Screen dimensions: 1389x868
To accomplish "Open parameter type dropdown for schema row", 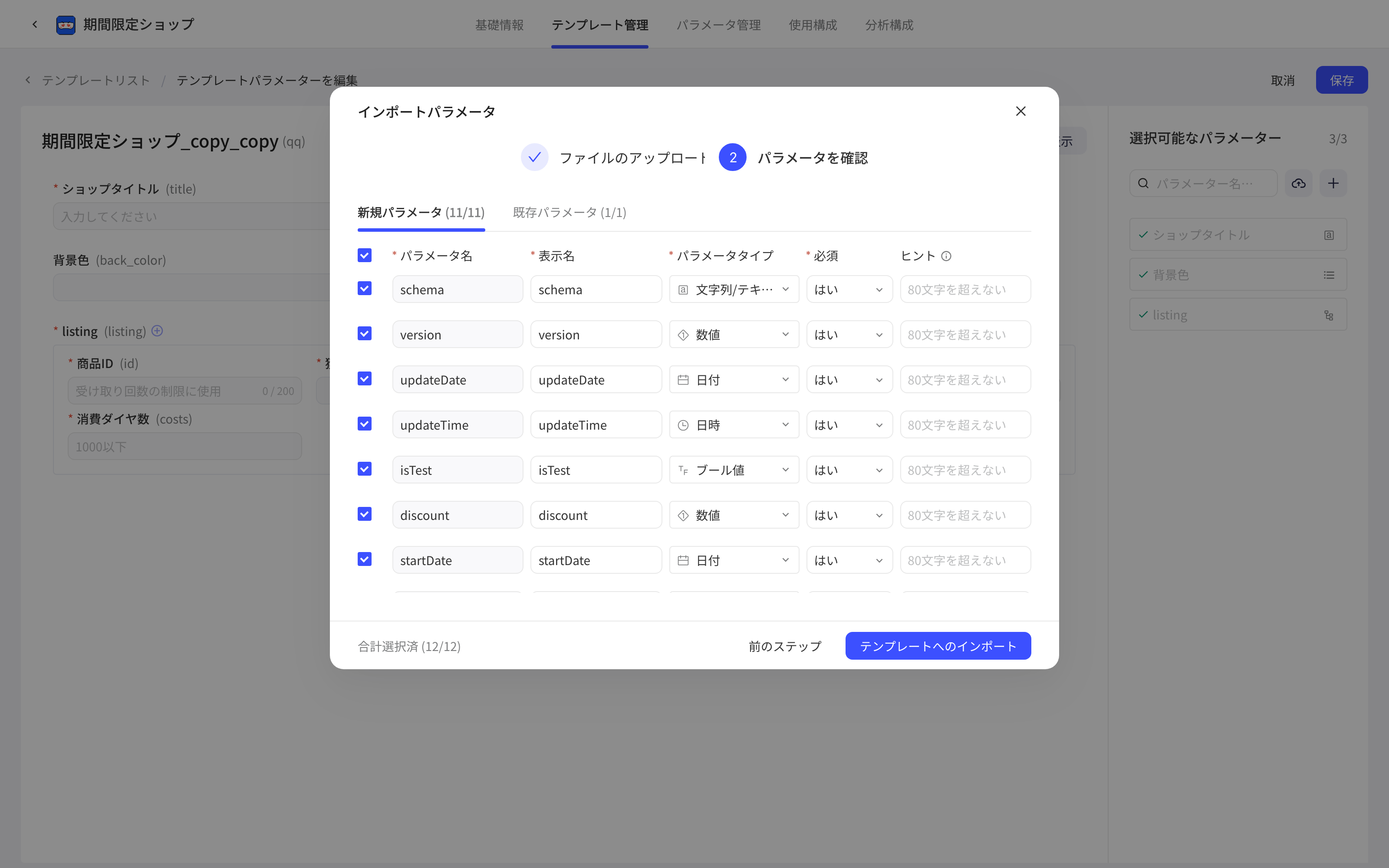I will click(734, 289).
